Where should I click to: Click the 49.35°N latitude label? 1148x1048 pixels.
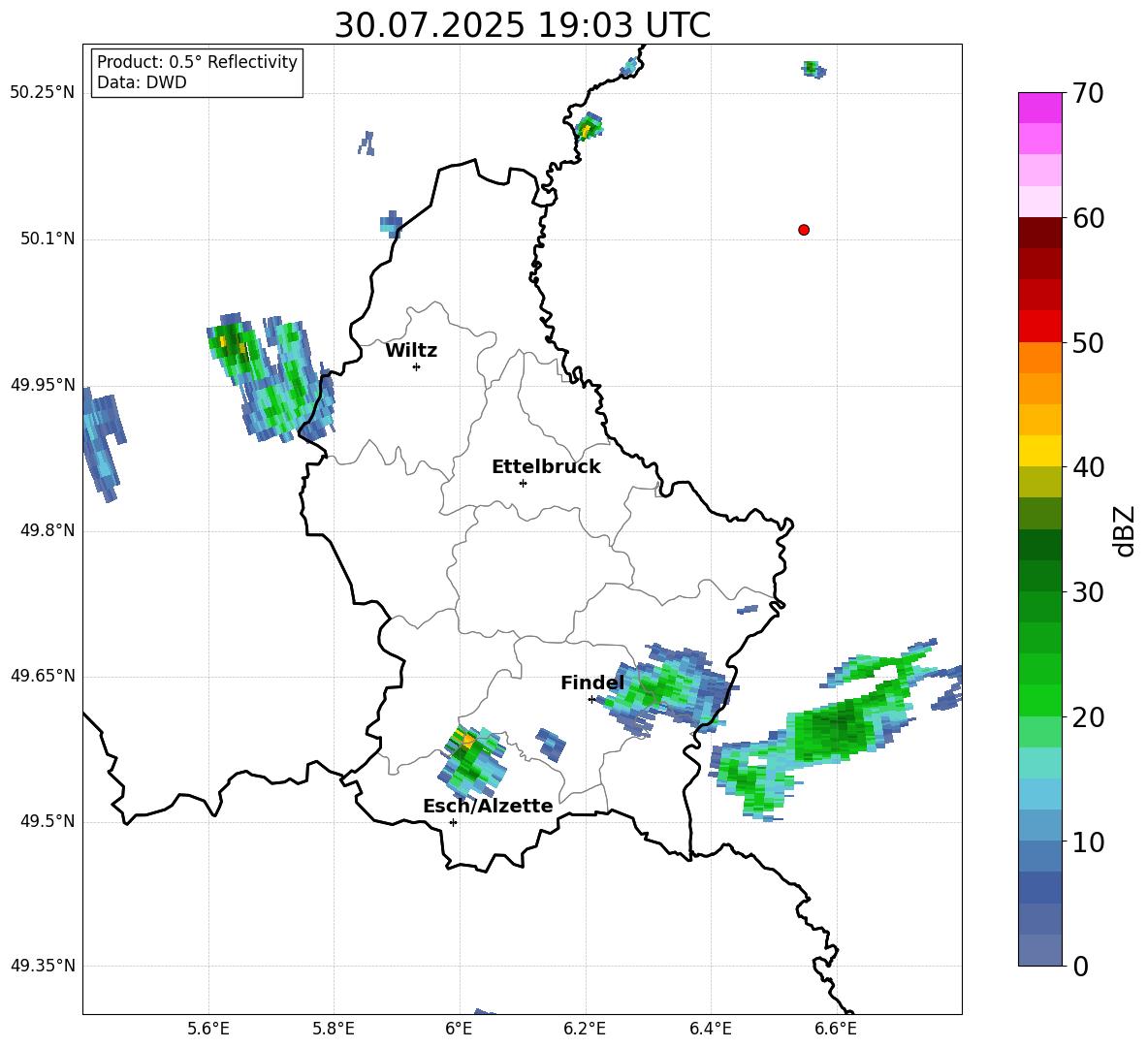click(43, 966)
